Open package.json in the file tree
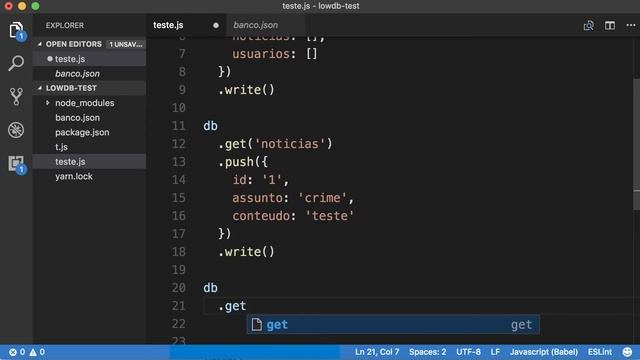Viewport: 640px width, 360px height. tap(89, 132)
